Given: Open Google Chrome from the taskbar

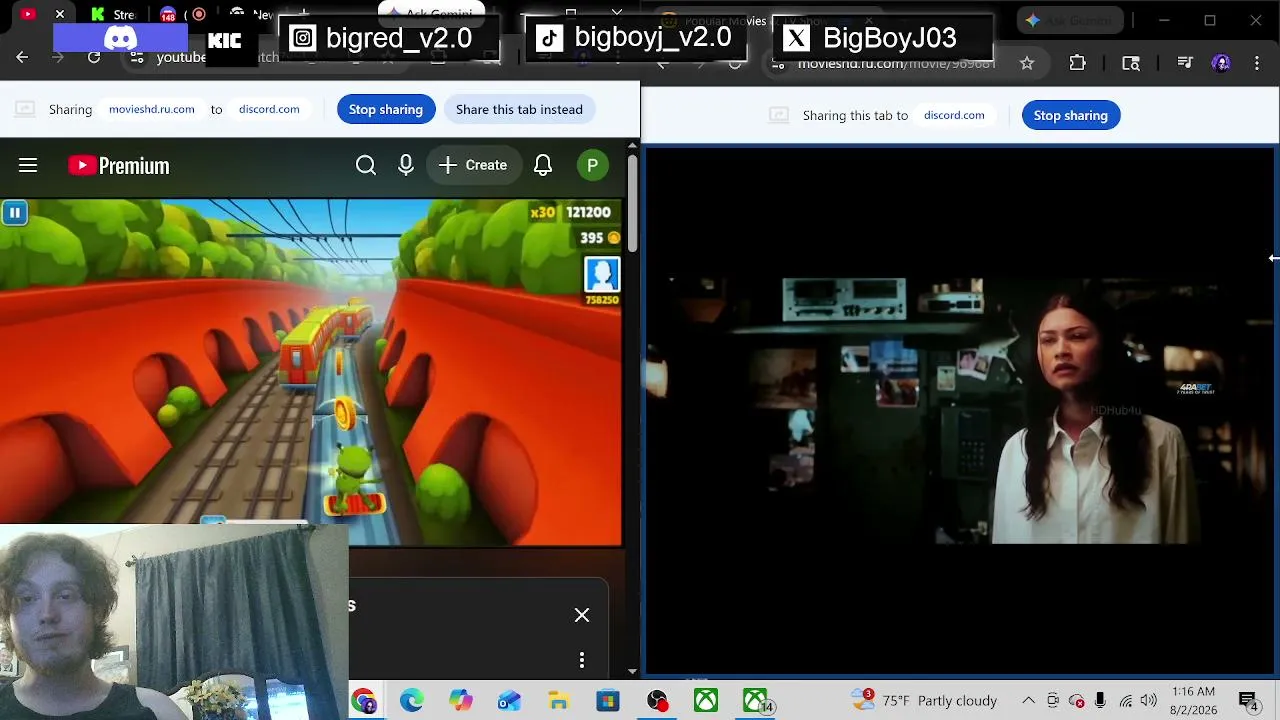Looking at the screenshot, I should tap(364, 701).
